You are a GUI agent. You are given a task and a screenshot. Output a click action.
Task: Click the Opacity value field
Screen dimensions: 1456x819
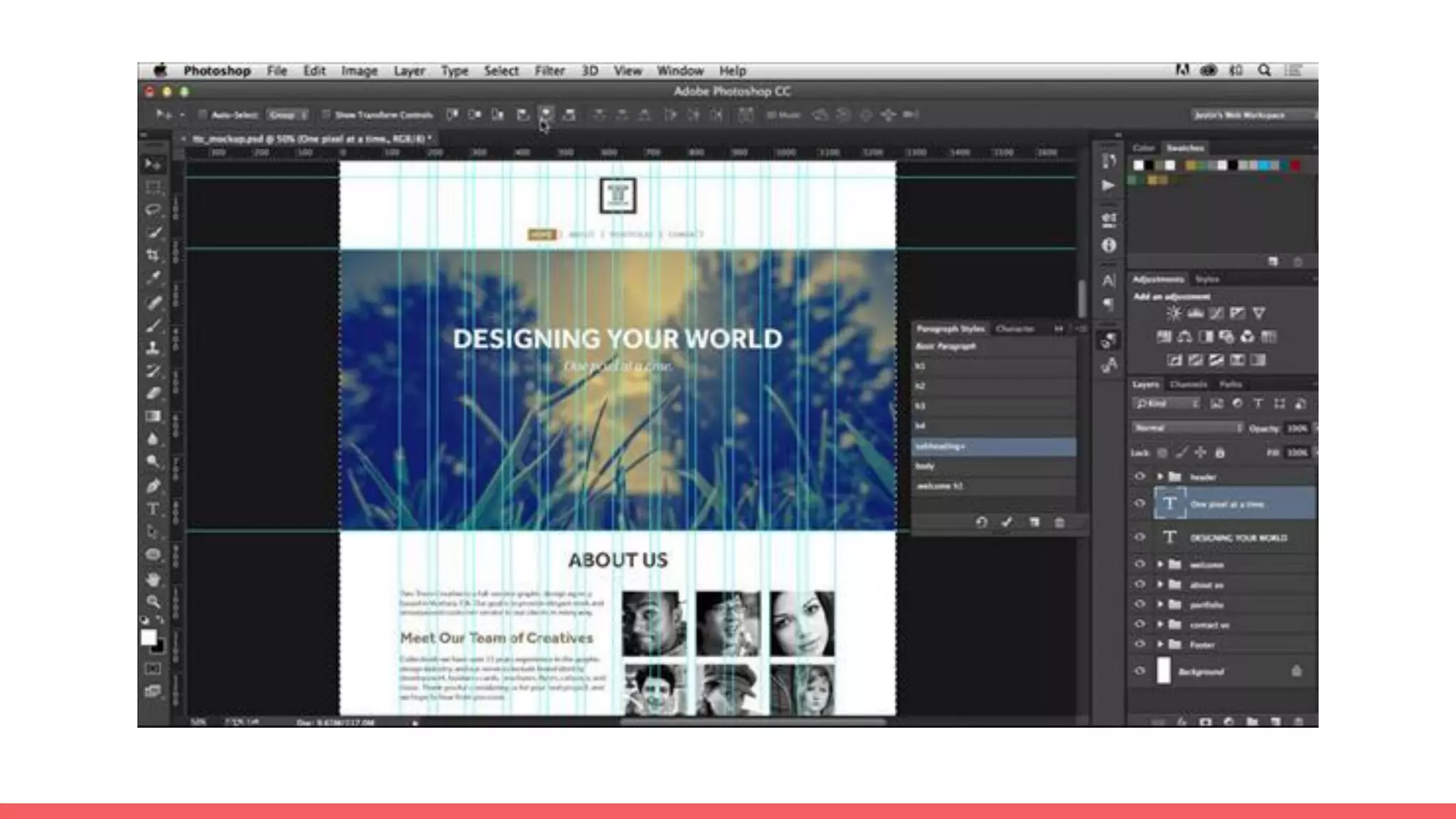tap(1297, 428)
